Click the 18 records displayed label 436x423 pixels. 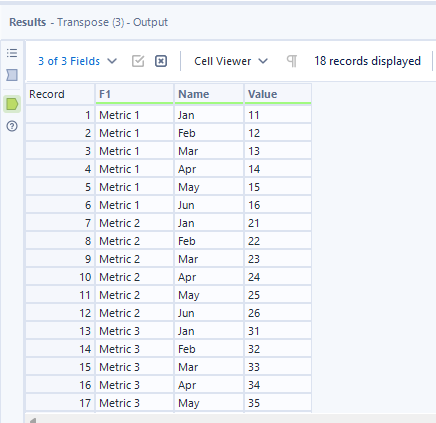tap(367, 61)
